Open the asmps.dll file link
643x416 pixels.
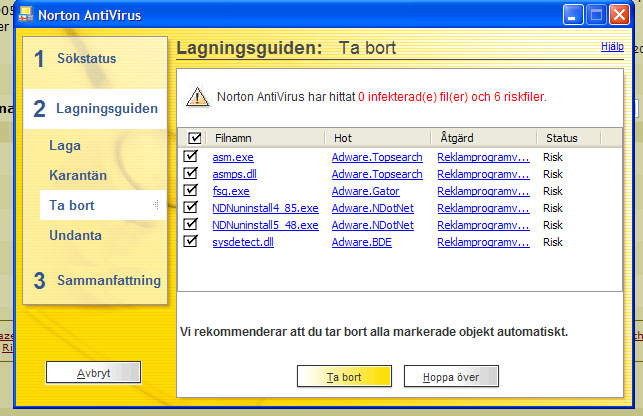[x=235, y=174]
